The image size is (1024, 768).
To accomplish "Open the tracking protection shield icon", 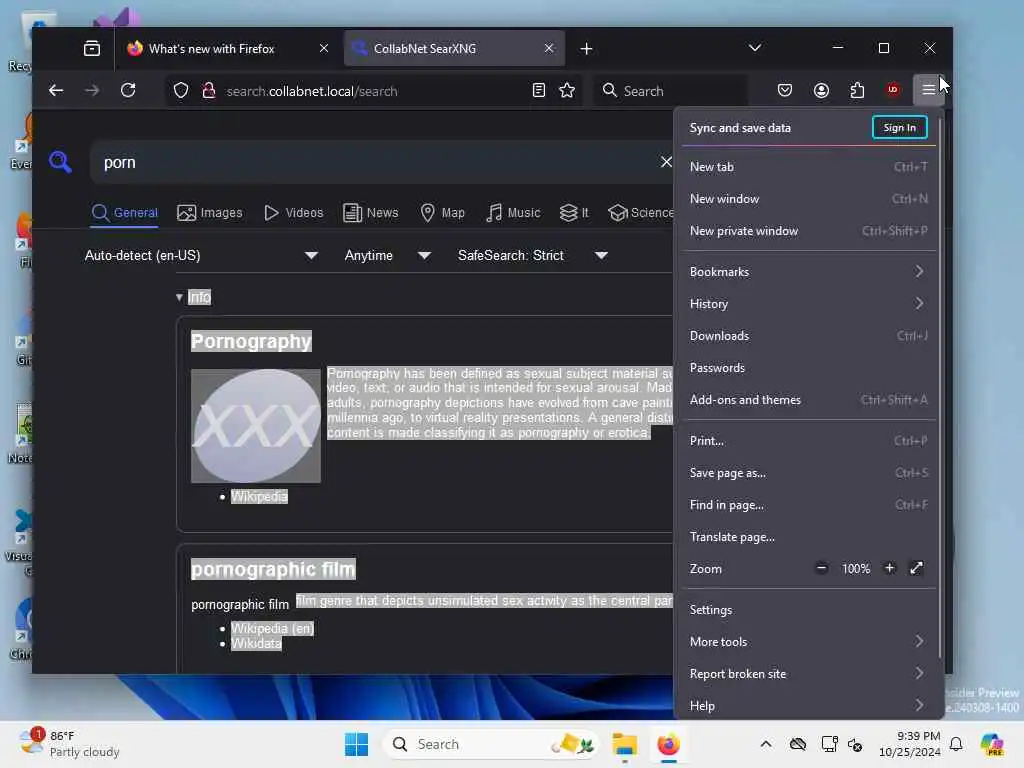I will [x=181, y=91].
